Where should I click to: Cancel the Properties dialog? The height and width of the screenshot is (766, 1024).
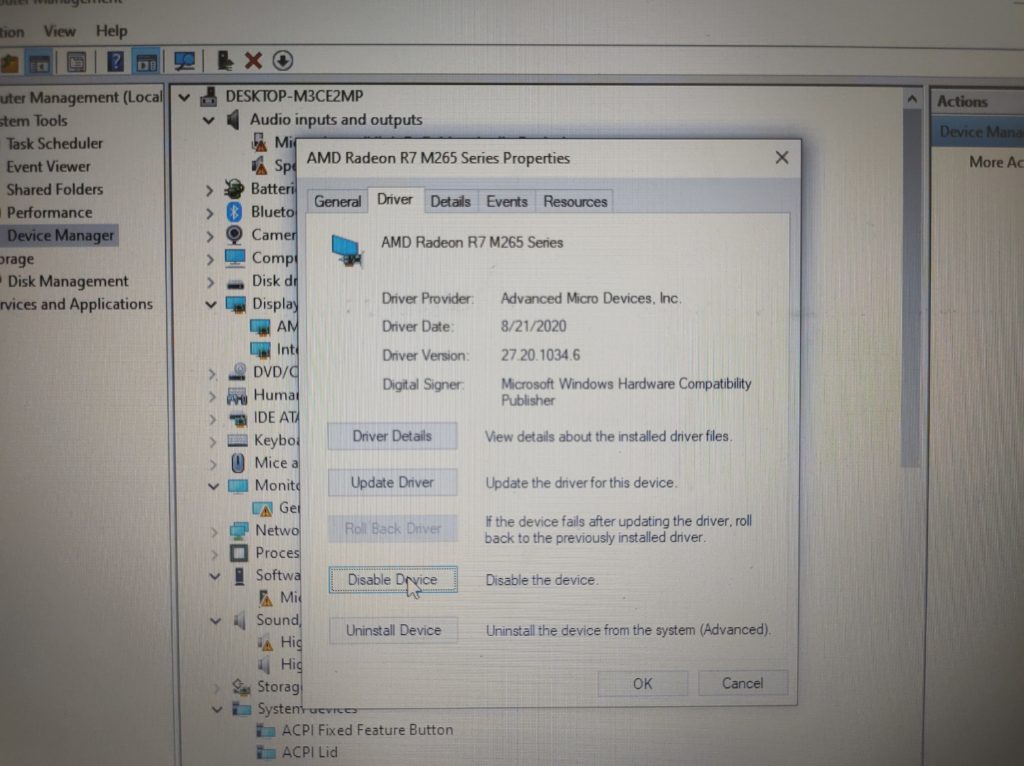(743, 683)
